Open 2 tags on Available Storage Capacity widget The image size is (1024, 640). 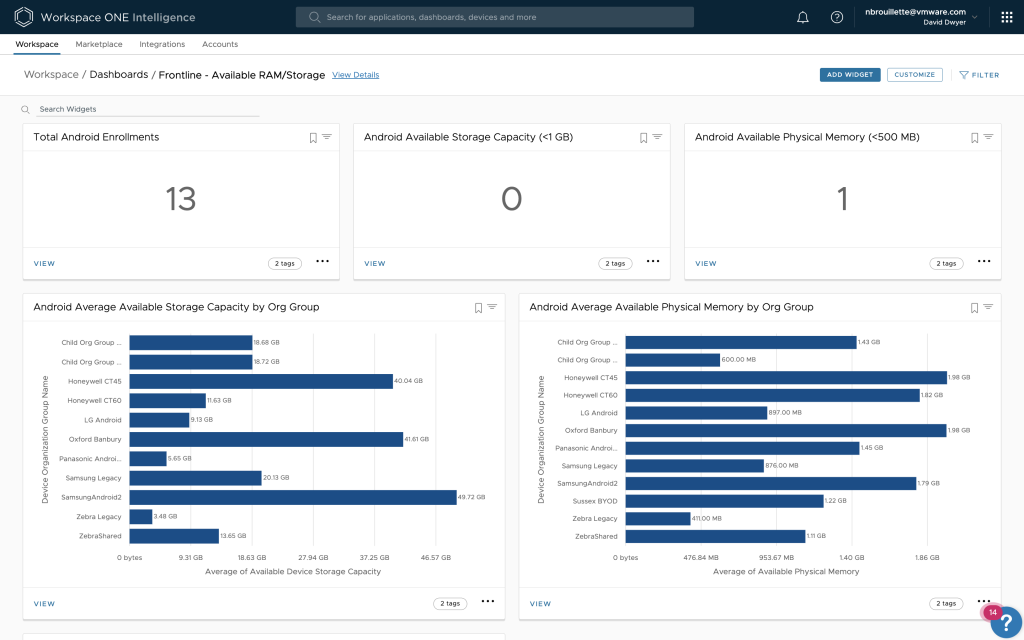pyautogui.click(x=615, y=264)
